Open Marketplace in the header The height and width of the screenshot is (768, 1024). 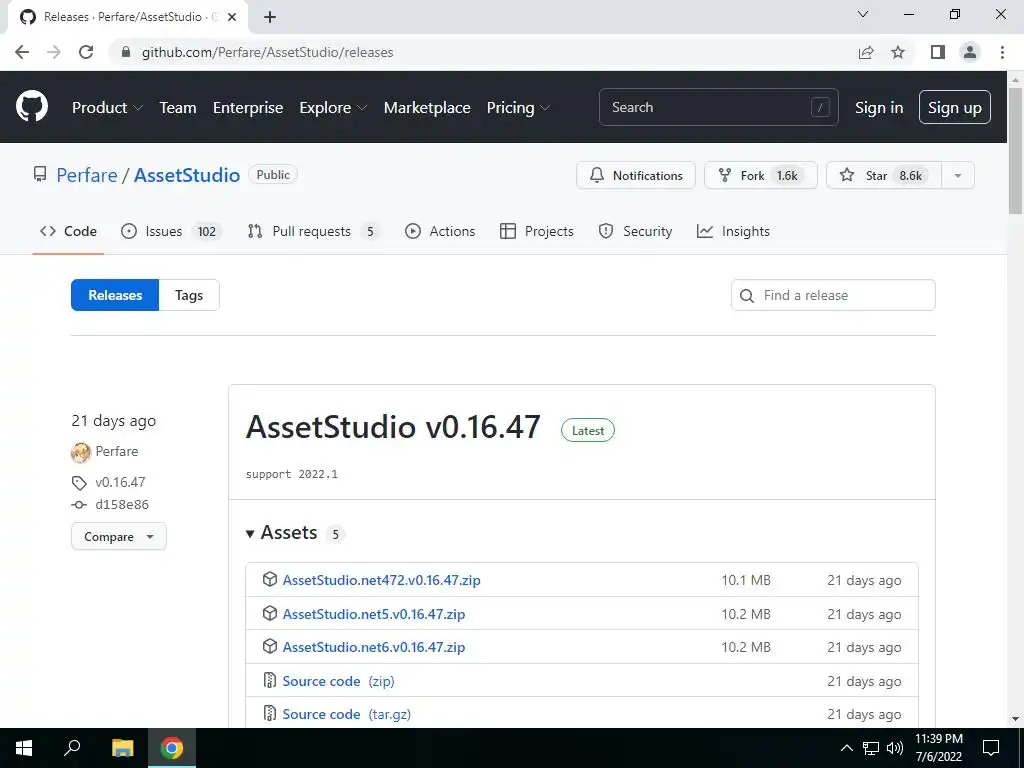coord(427,108)
